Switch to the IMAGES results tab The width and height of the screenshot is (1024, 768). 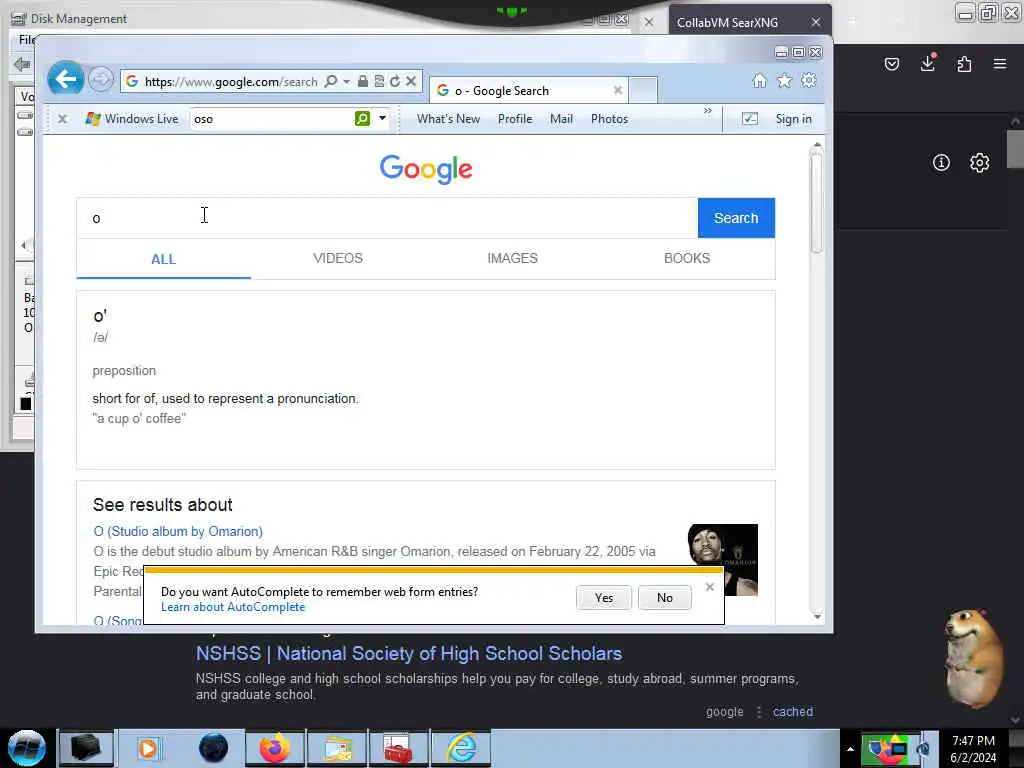coord(513,258)
